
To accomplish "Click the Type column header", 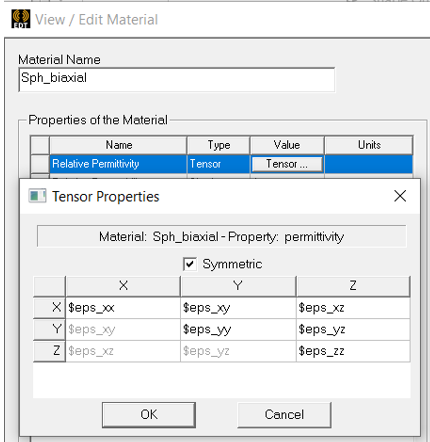I will [219, 145].
